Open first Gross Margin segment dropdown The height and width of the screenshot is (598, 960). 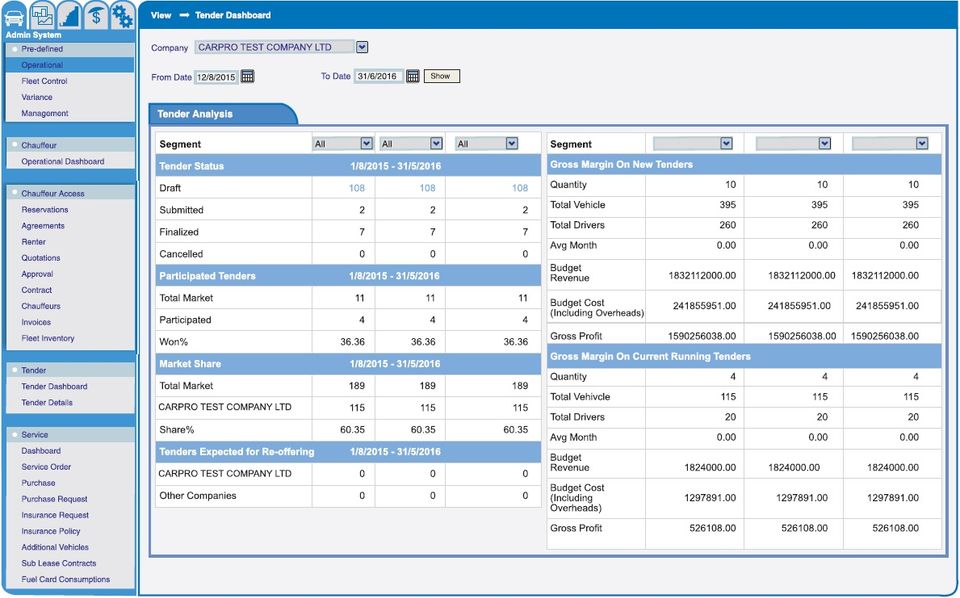point(726,143)
